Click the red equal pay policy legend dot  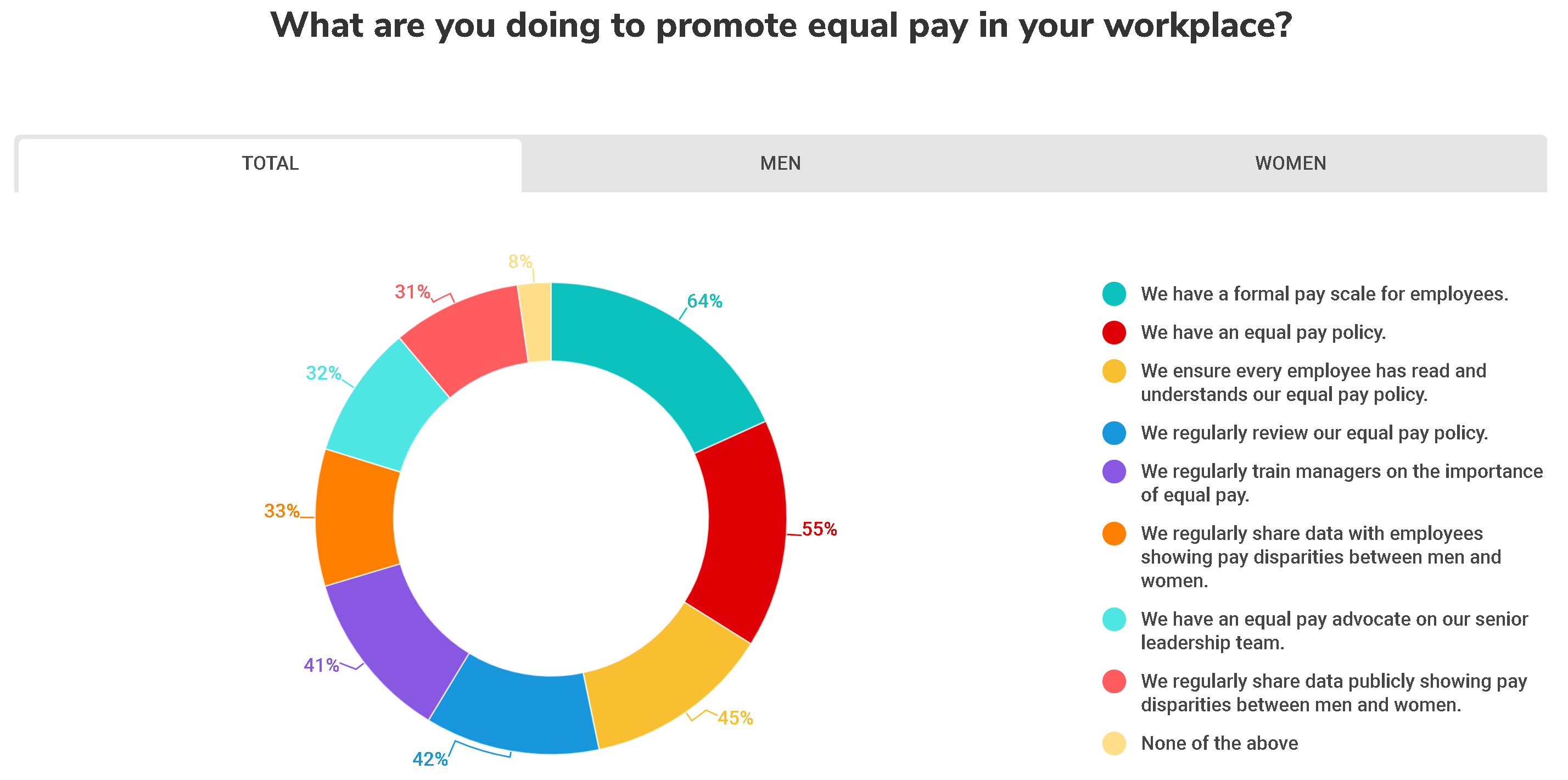[x=1113, y=332]
